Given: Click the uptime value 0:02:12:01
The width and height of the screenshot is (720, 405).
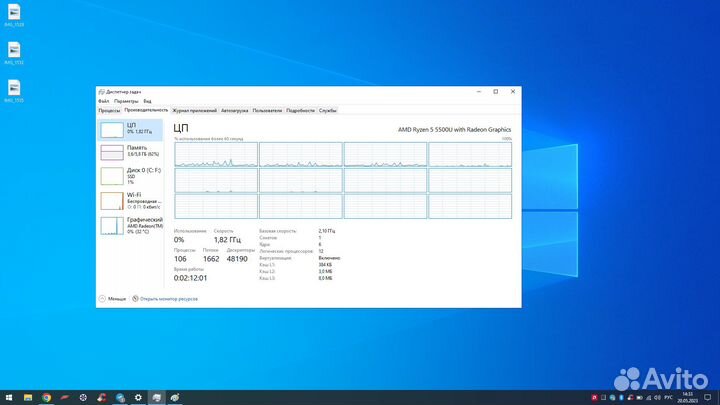Looking at the screenshot, I should point(190,278).
